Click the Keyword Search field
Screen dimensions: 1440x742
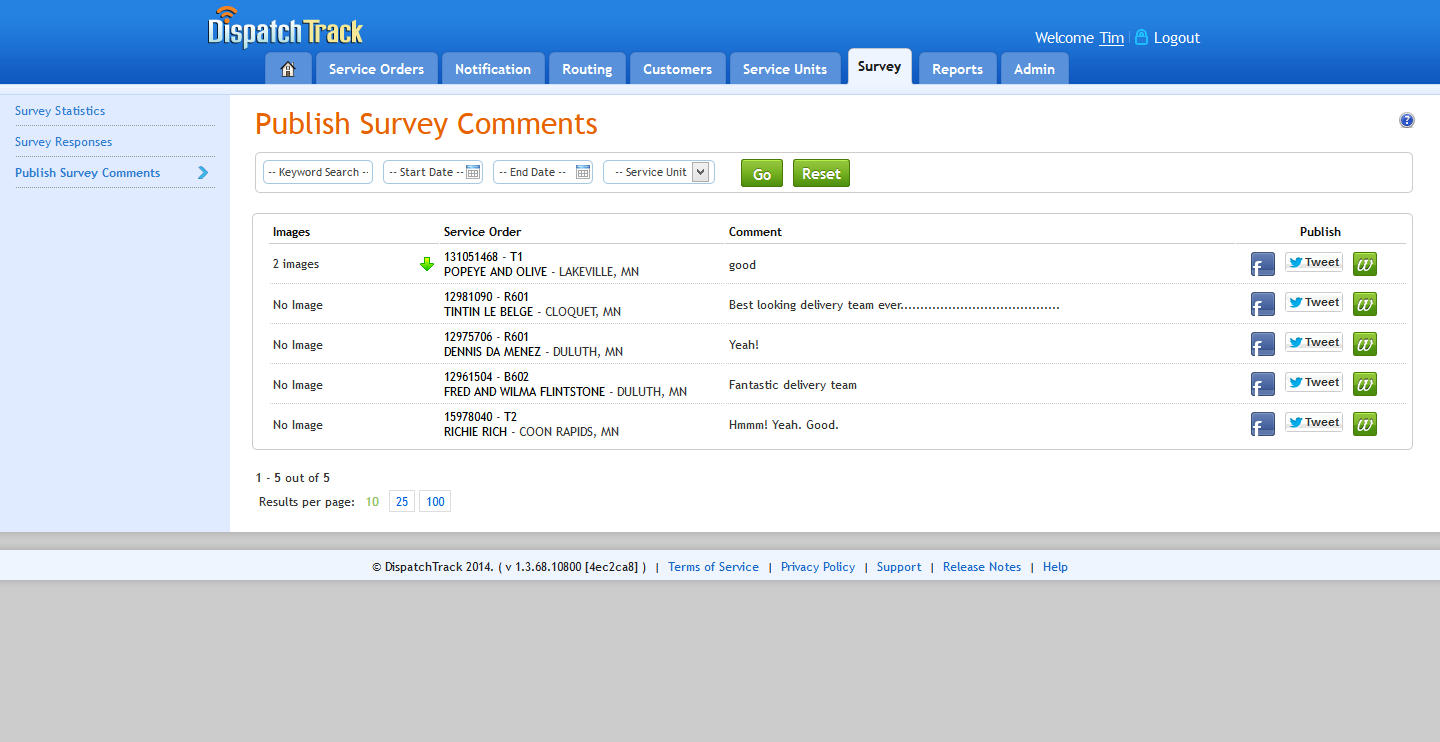[x=317, y=171]
